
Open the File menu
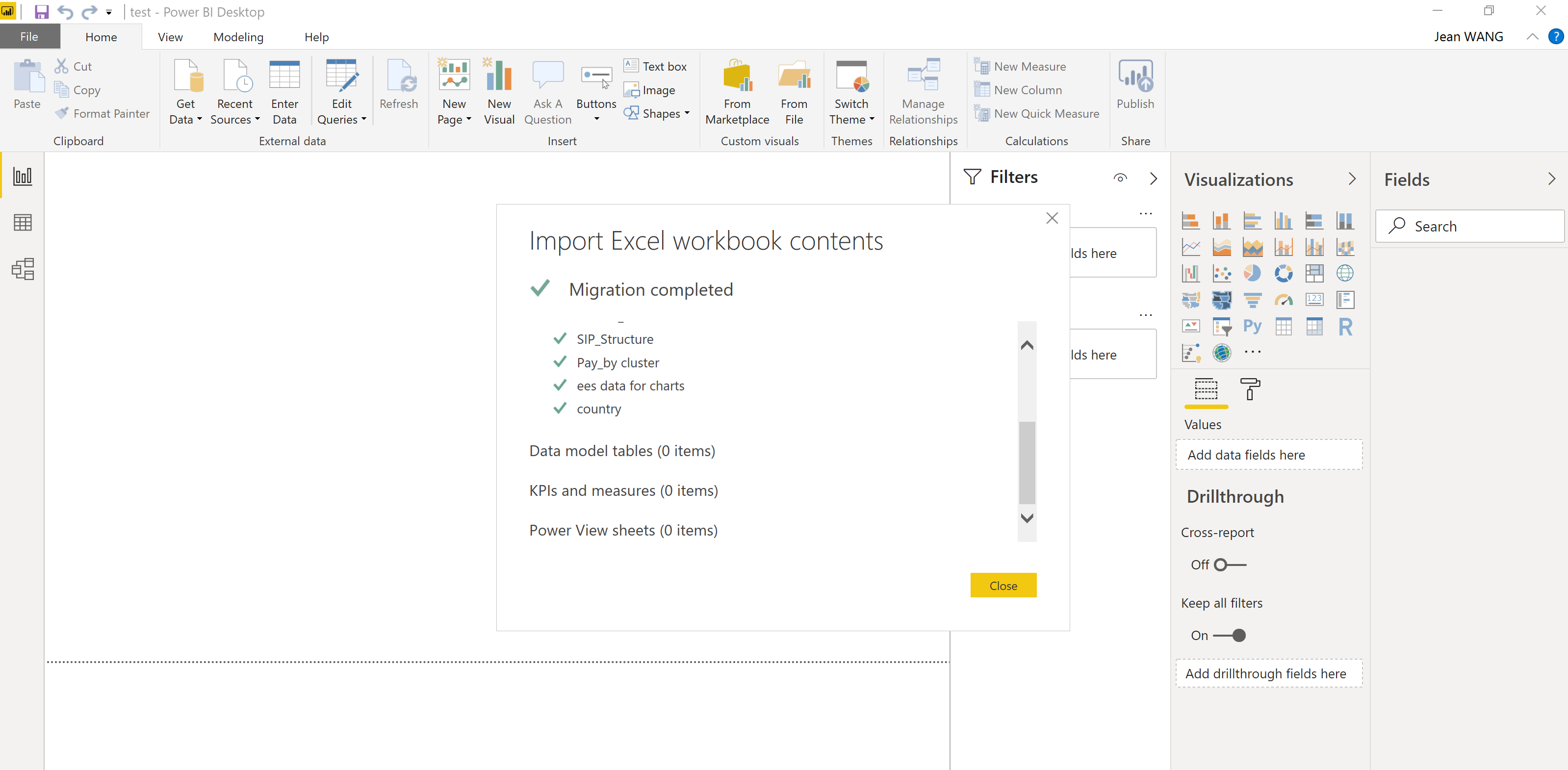tap(29, 36)
